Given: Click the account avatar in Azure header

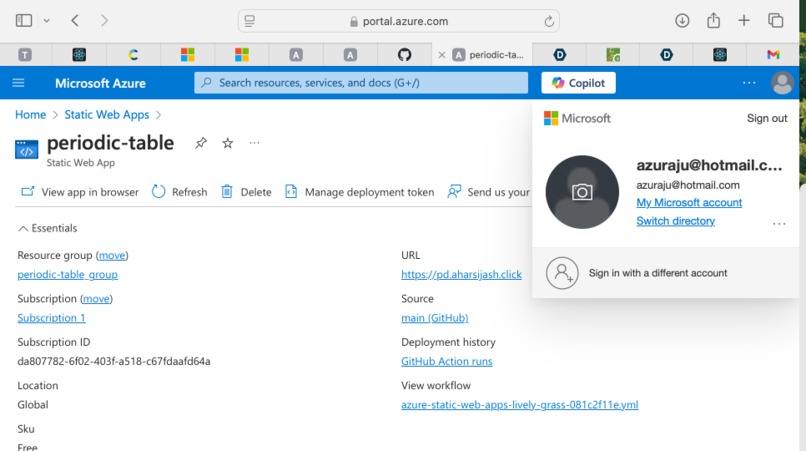Looking at the screenshot, I should point(782,83).
